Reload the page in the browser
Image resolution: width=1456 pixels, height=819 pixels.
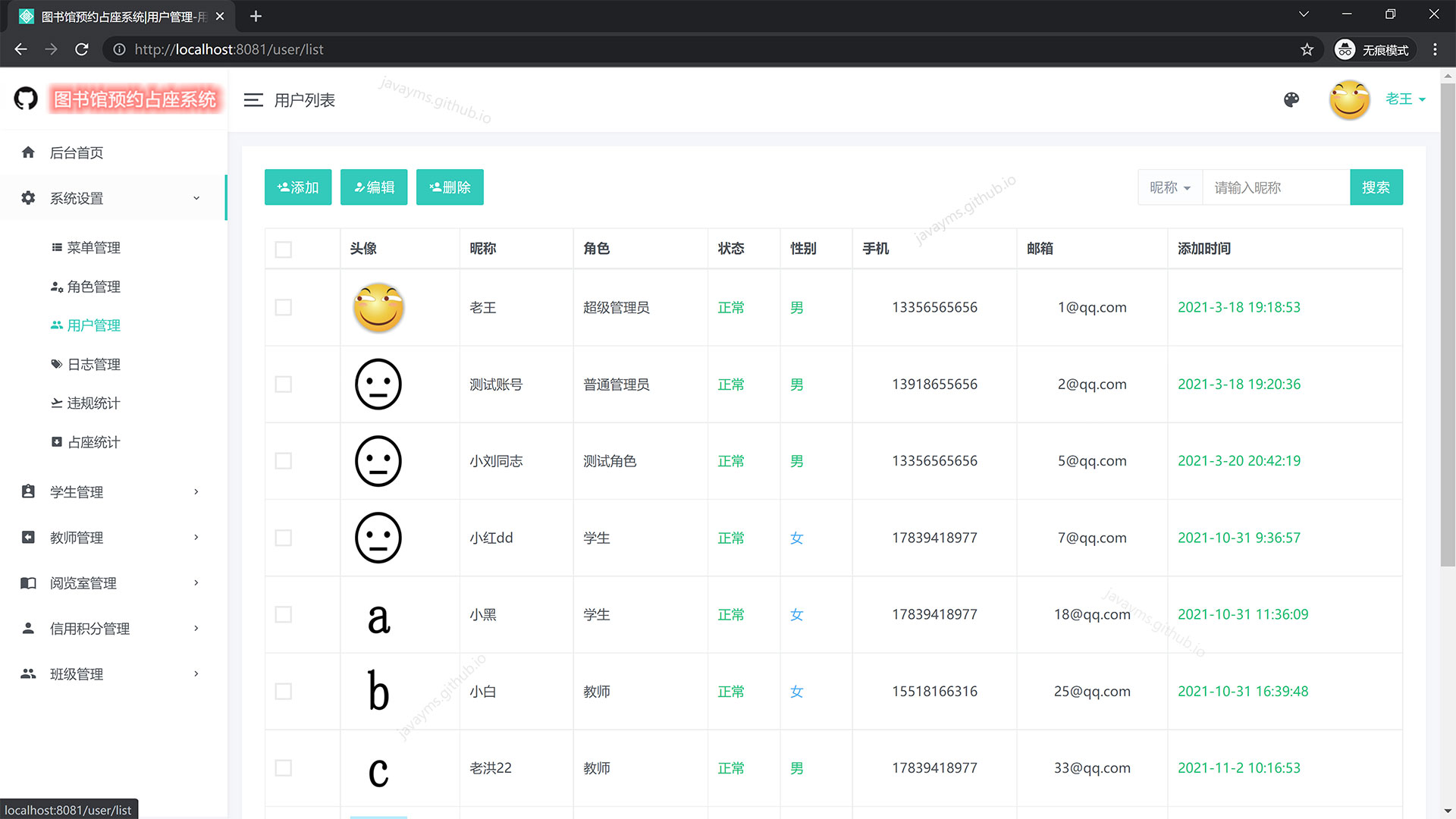click(x=82, y=49)
